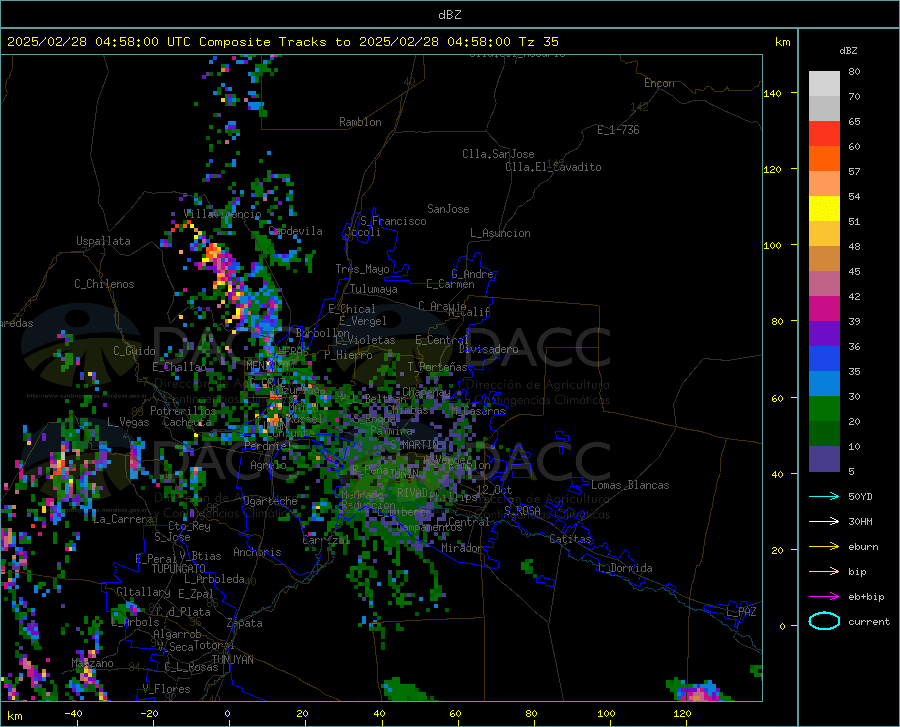Click the 'Capdevila' map label
Viewport: 900px width, 727px height.
(295, 231)
